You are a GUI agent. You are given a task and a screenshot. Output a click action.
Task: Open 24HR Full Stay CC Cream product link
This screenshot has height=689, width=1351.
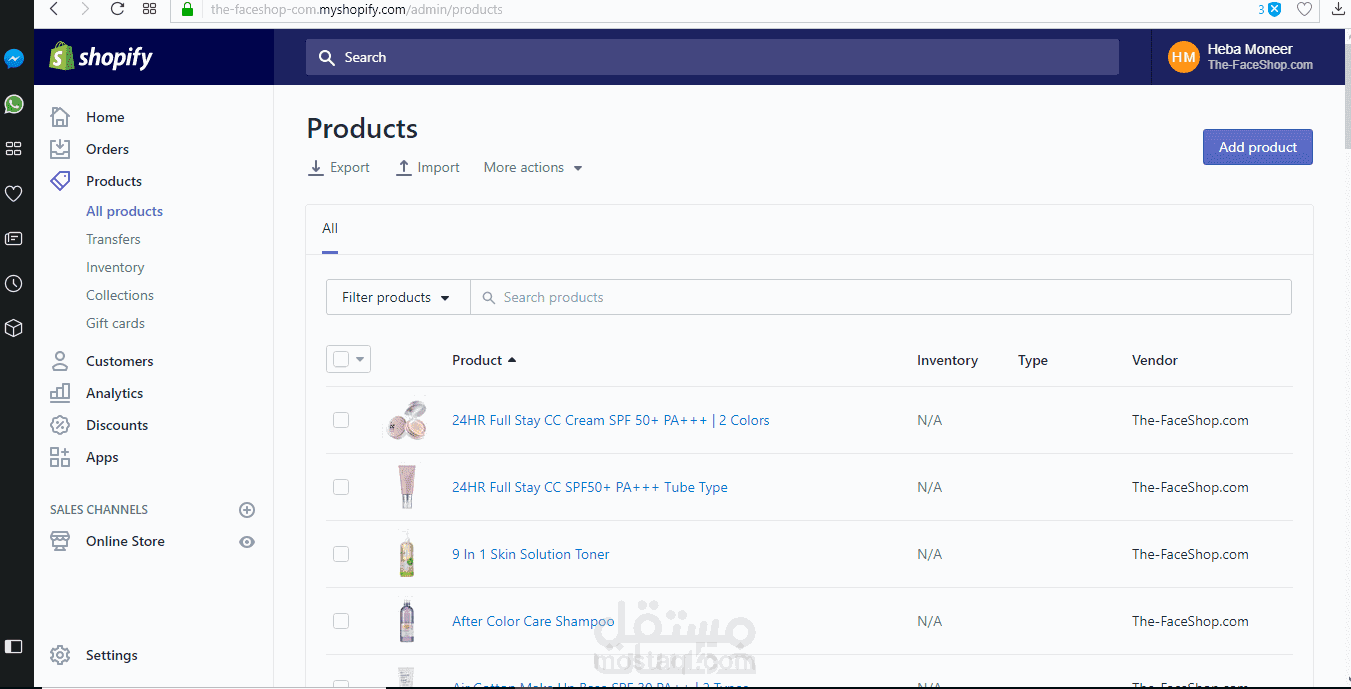point(611,420)
